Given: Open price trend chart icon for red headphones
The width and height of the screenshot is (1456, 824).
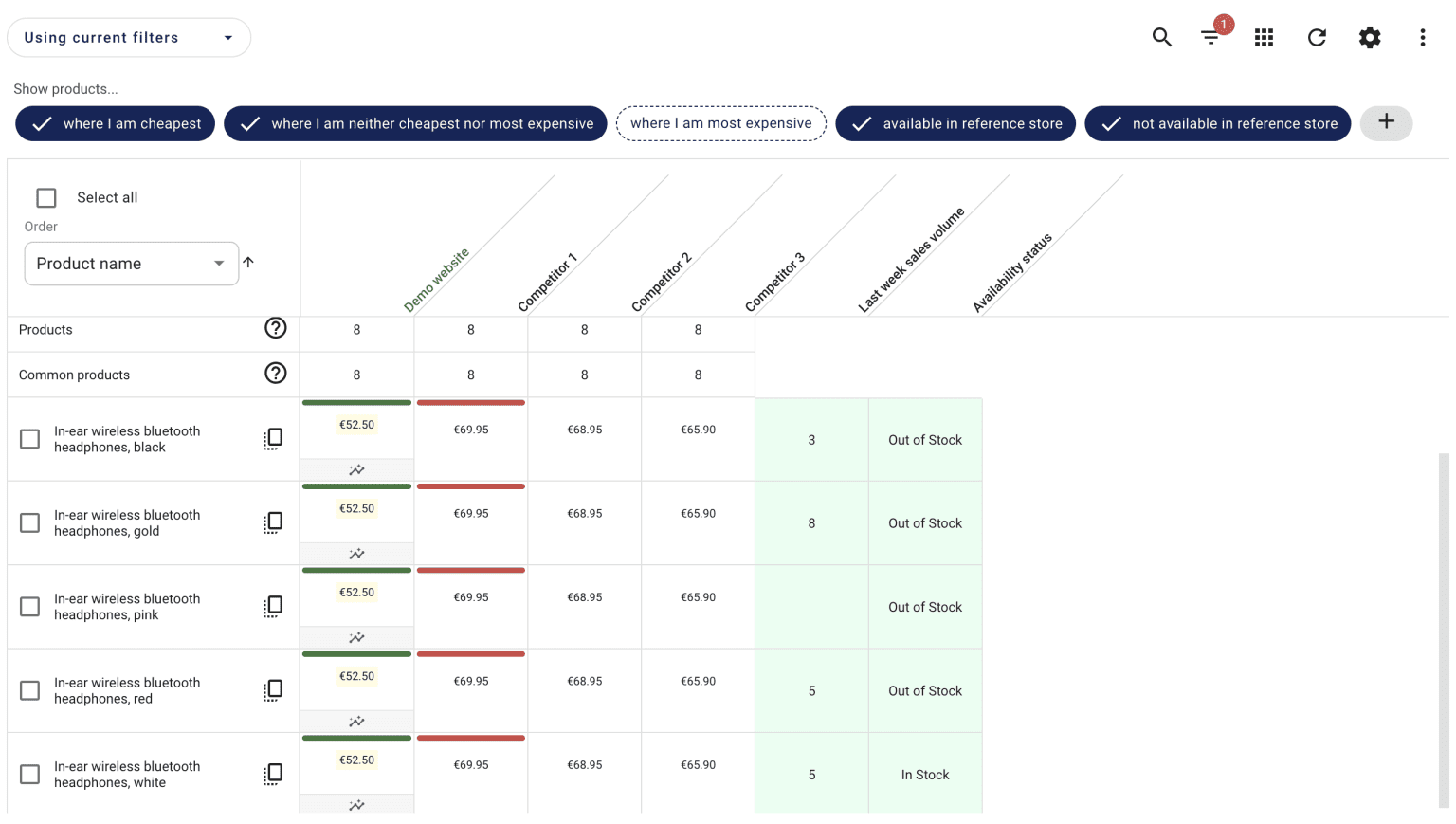Looking at the screenshot, I should tap(356, 722).
